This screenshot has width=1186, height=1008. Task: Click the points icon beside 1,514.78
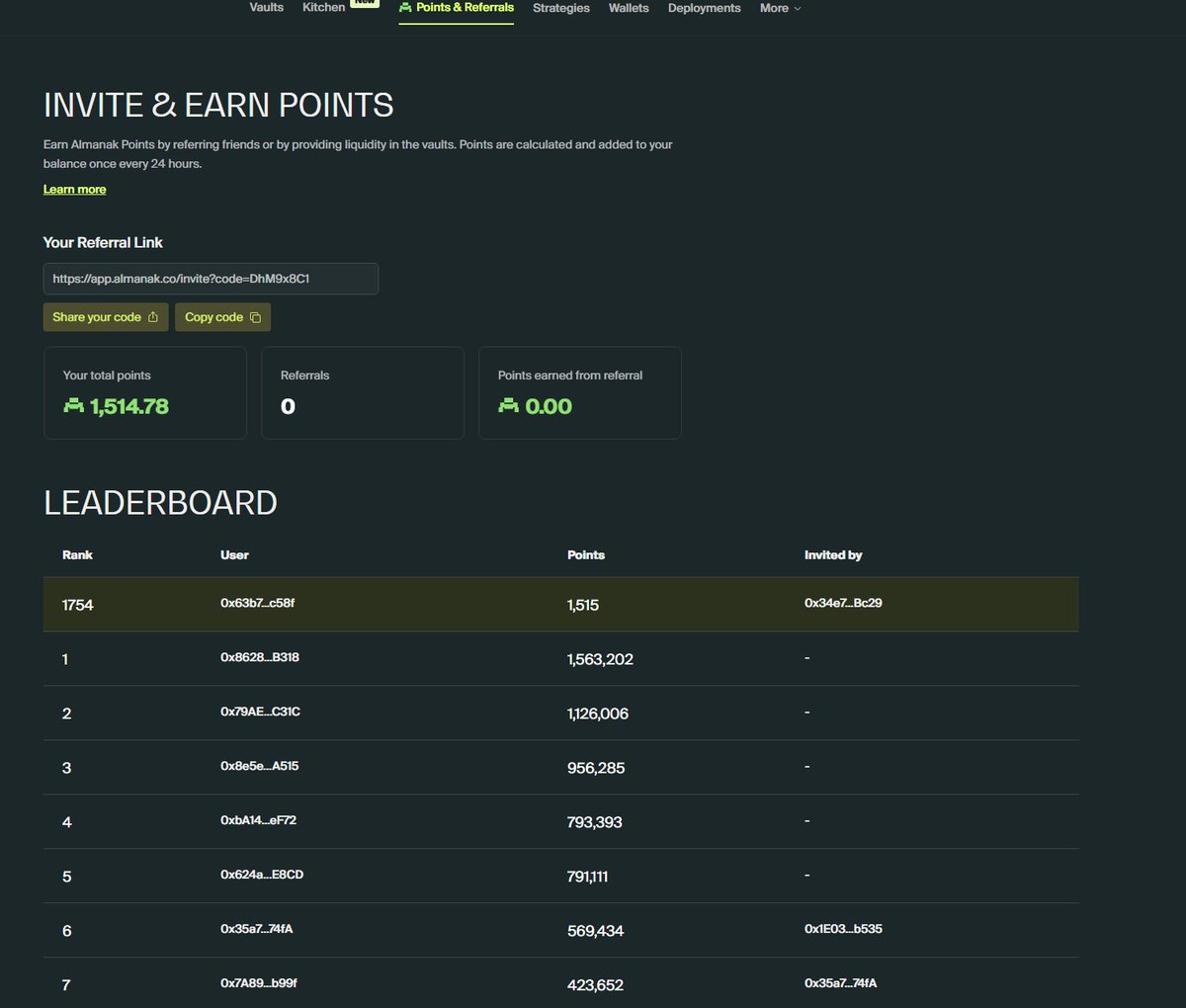point(73,406)
